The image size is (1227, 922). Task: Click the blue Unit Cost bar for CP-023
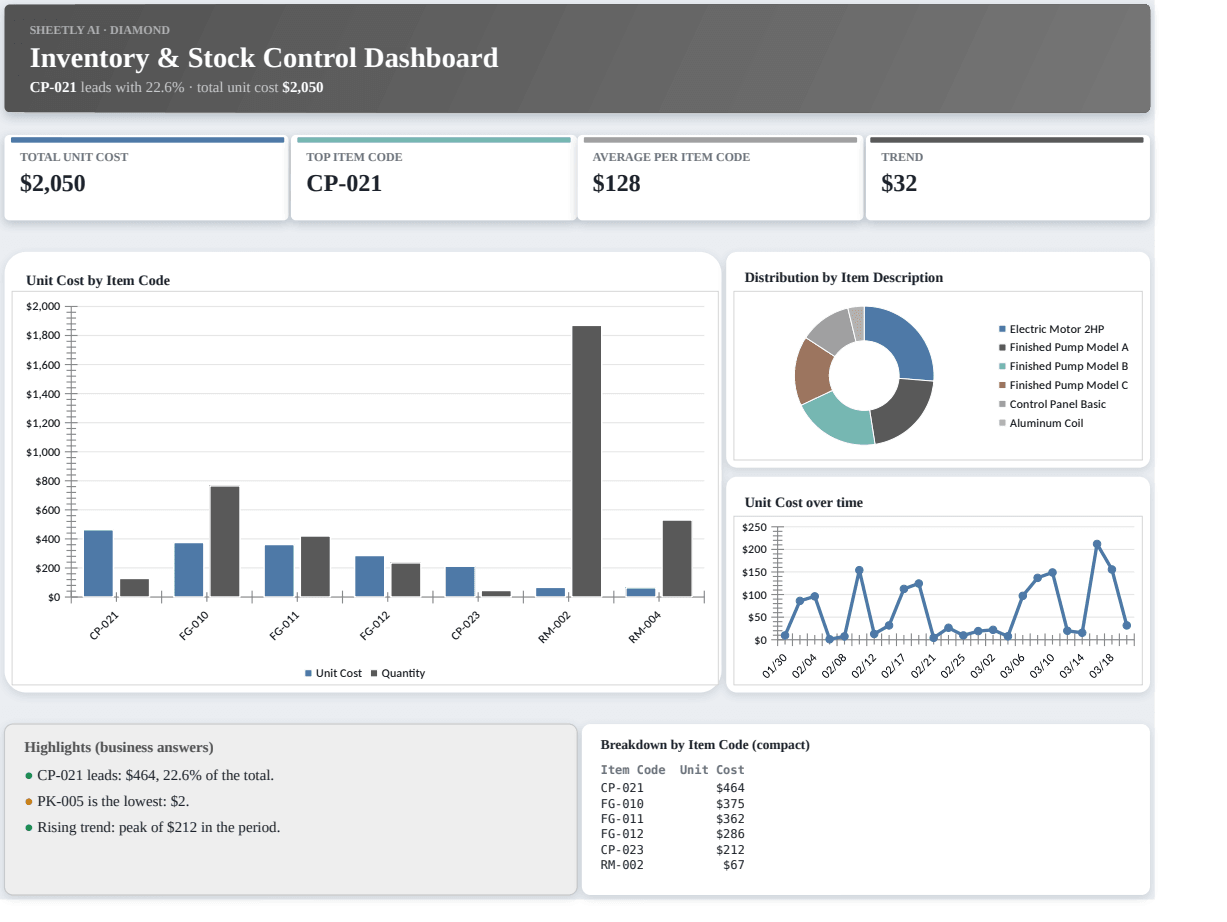pyautogui.click(x=460, y=582)
